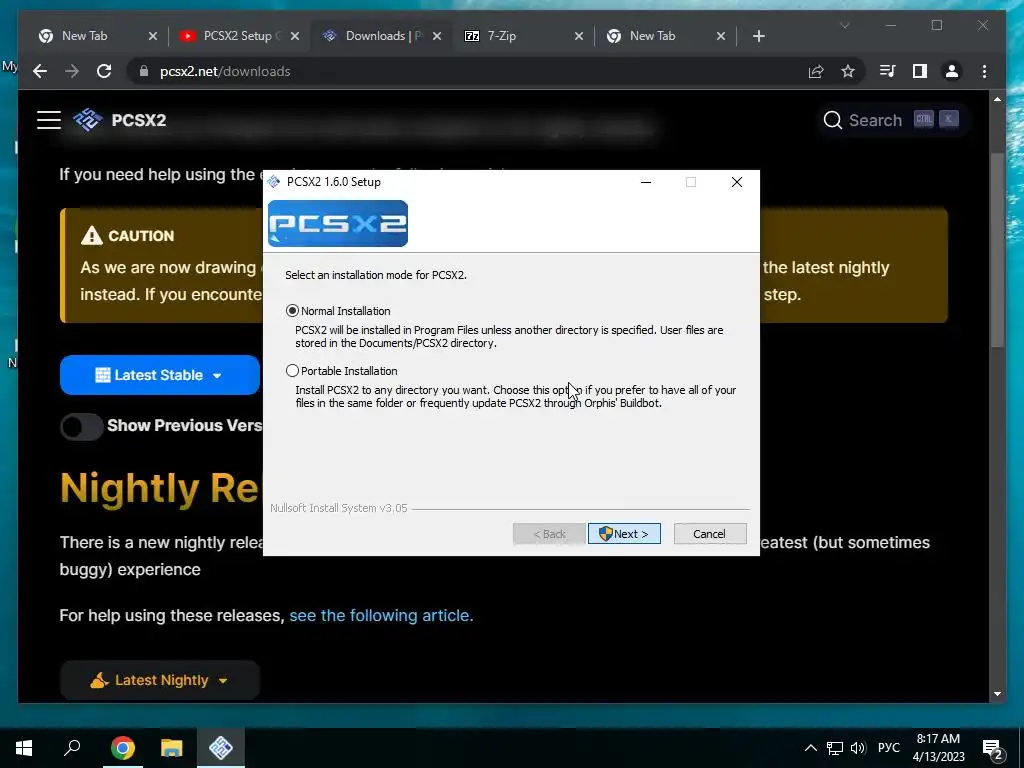Open Windows taskbar search
Image resolution: width=1024 pixels, height=768 pixels.
72,748
